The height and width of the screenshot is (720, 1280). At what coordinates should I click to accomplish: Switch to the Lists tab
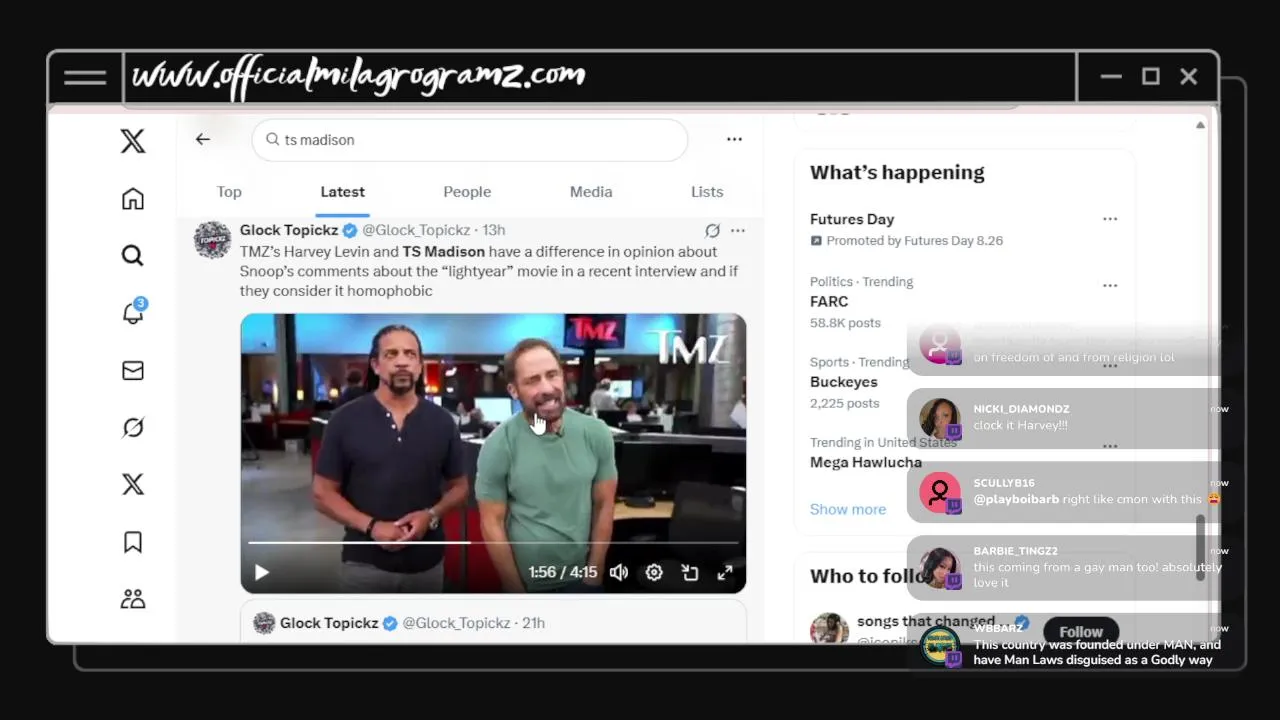pyautogui.click(x=707, y=192)
